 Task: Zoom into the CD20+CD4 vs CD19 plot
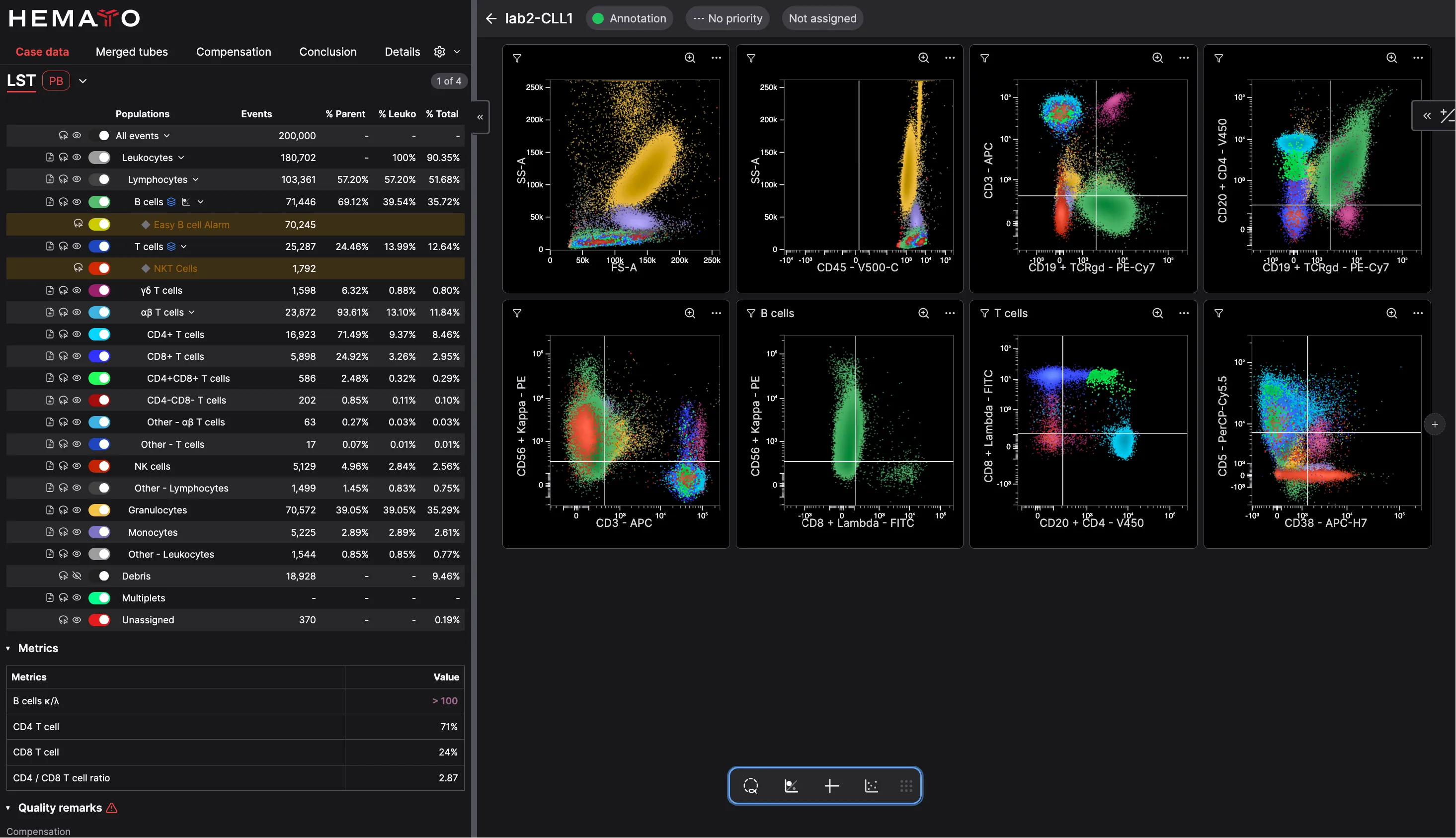pos(1391,58)
